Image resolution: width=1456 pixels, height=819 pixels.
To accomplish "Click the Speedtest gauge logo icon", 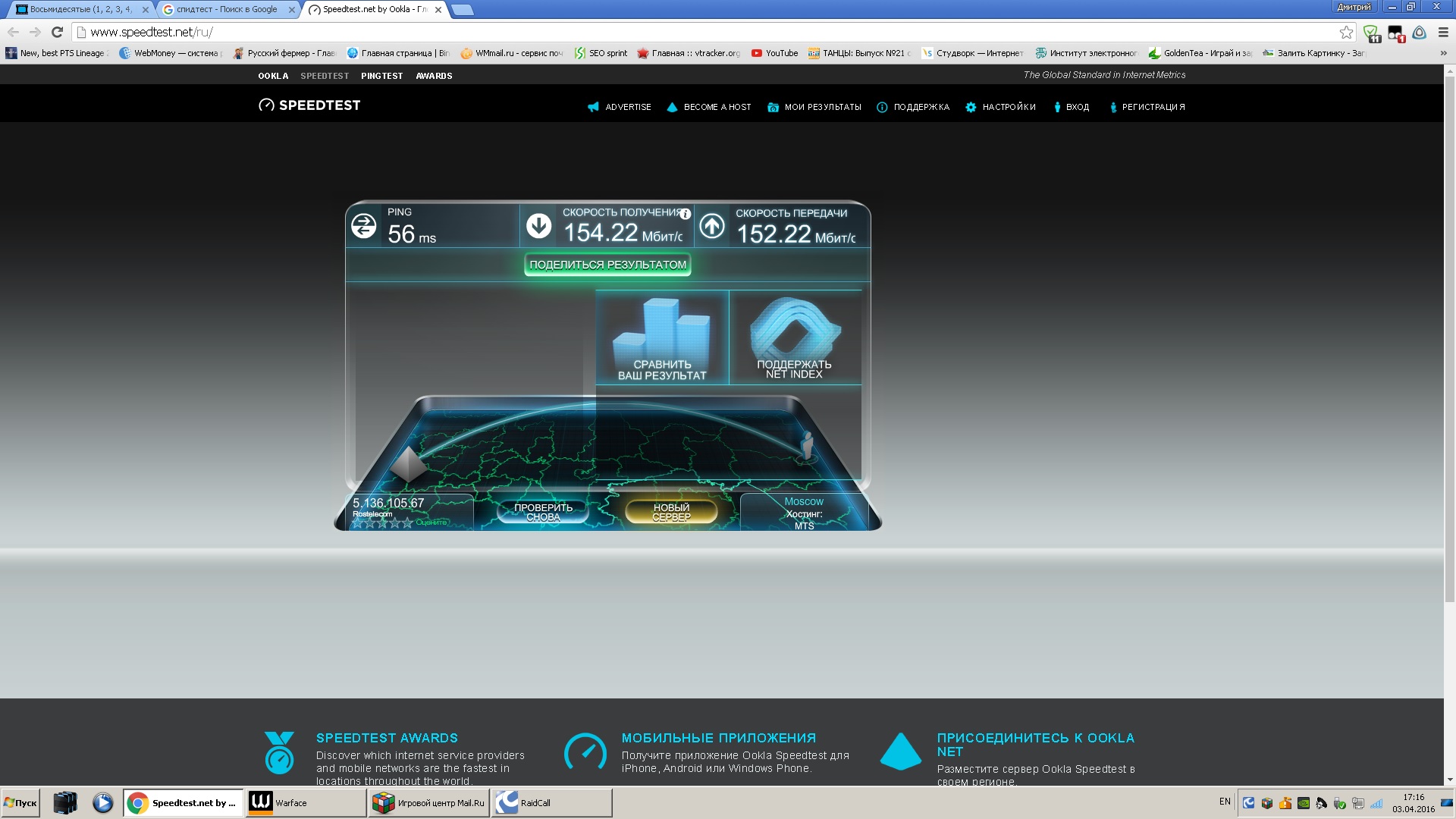I will (x=266, y=105).
